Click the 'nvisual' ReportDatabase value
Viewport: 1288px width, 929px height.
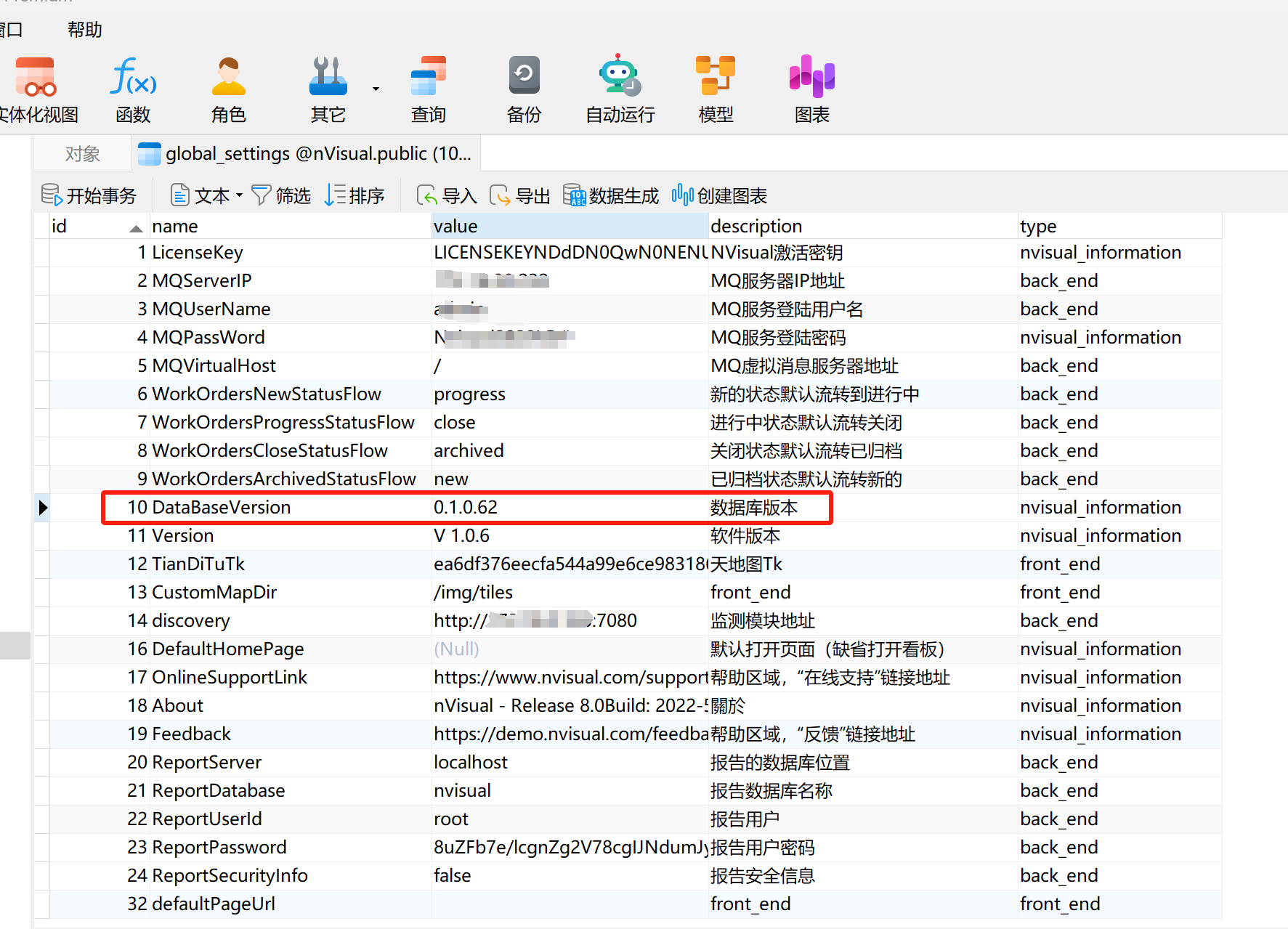pos(570,791)
